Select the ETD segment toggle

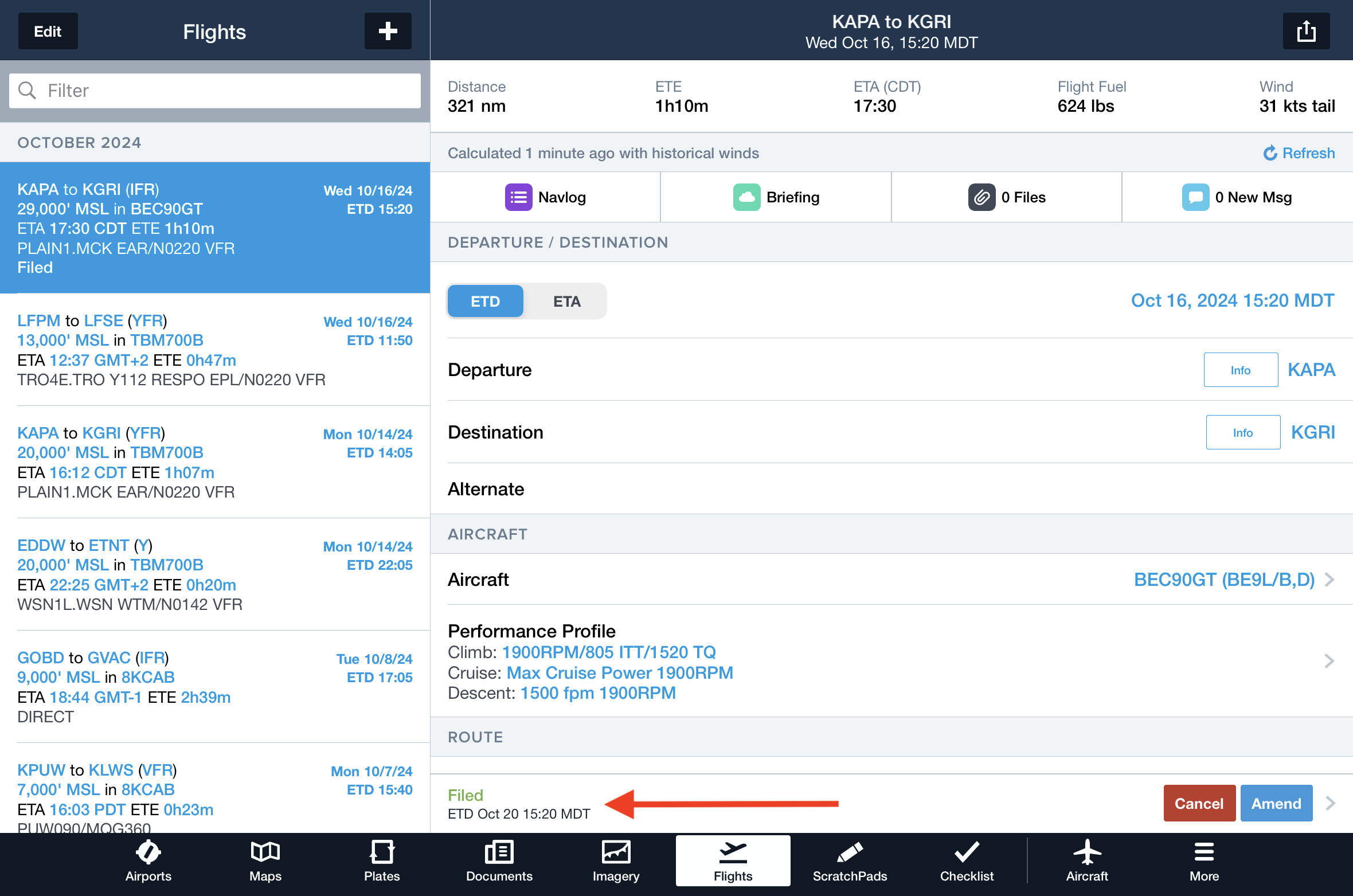(485, 301)
